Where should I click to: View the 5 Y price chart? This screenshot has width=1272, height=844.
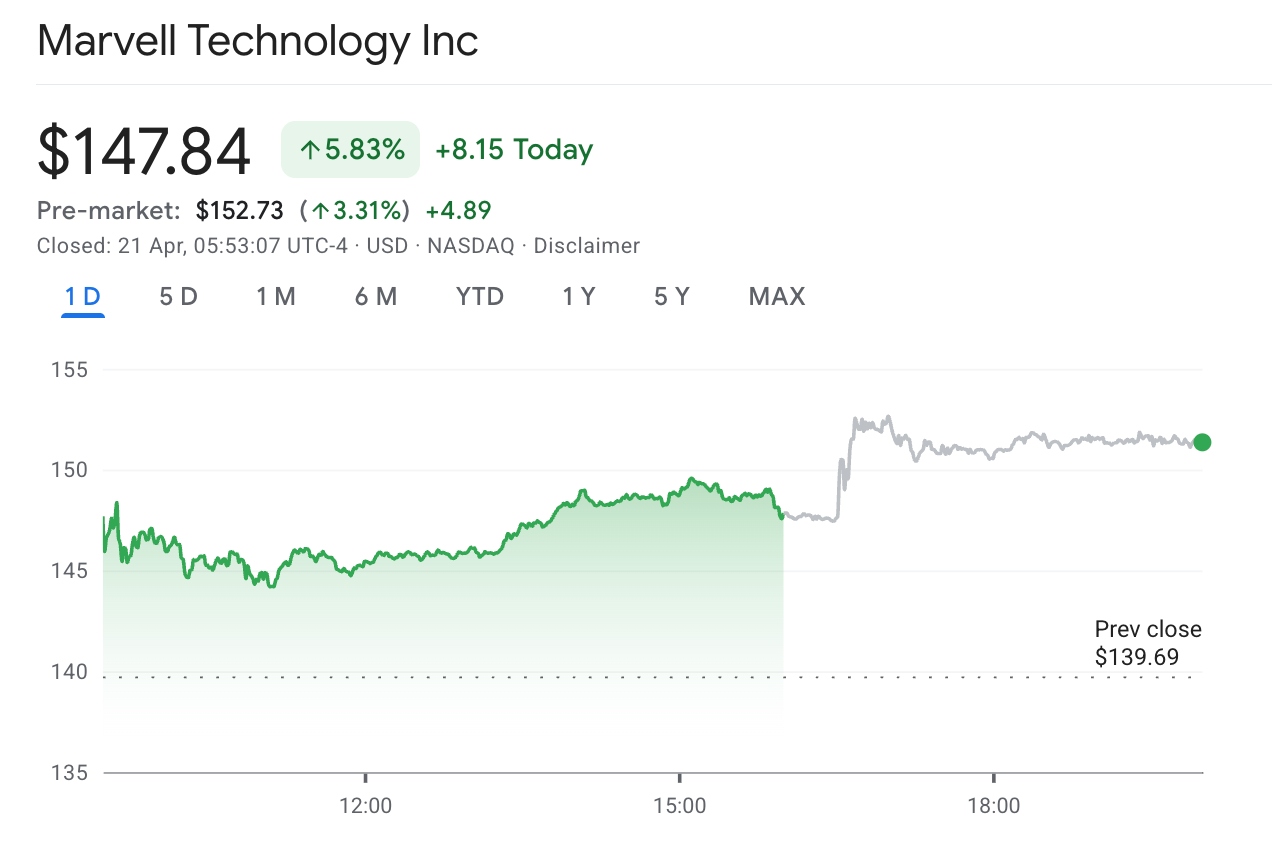(672, 297)
